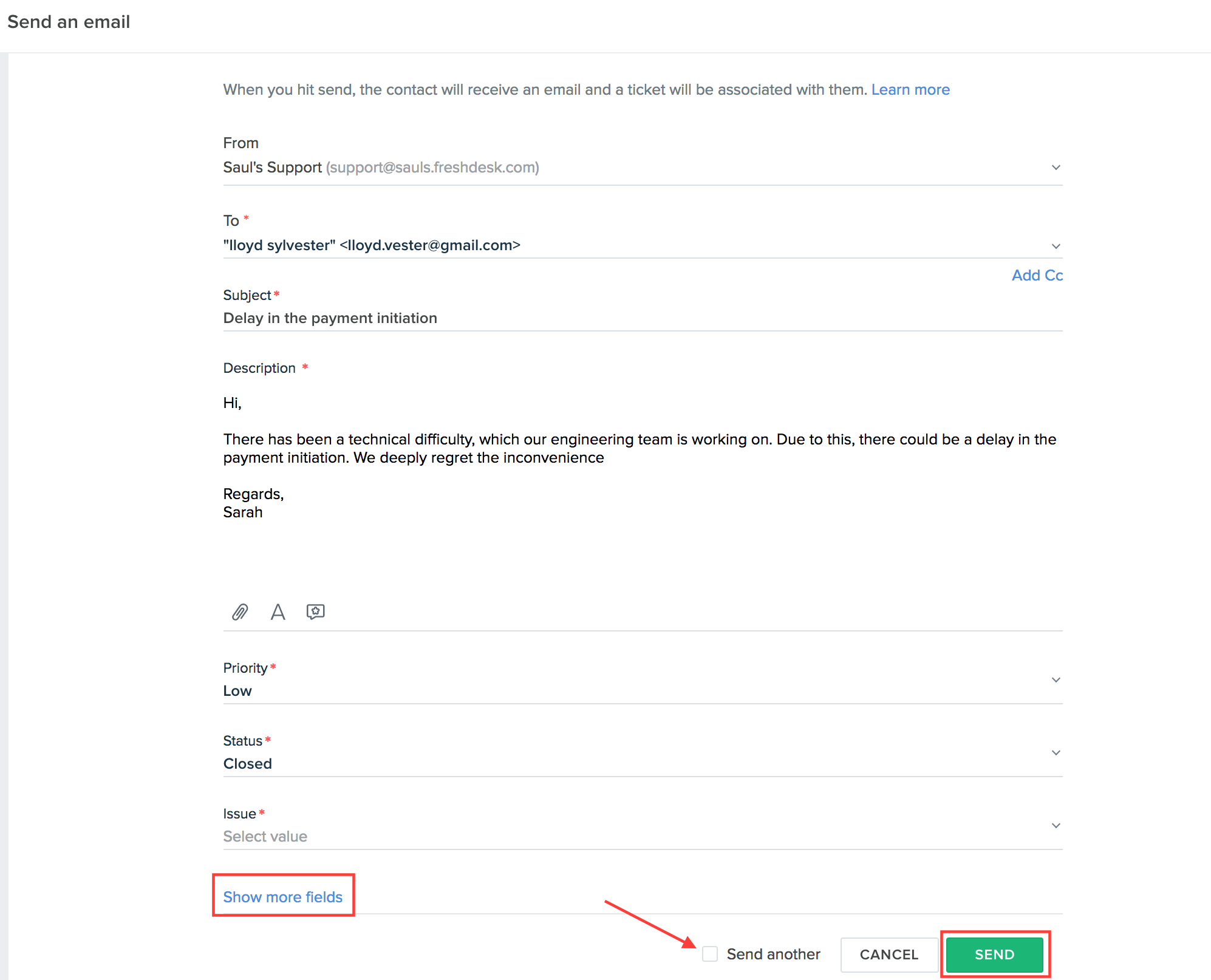Click the Saul's Support sender text

(272, 168)
